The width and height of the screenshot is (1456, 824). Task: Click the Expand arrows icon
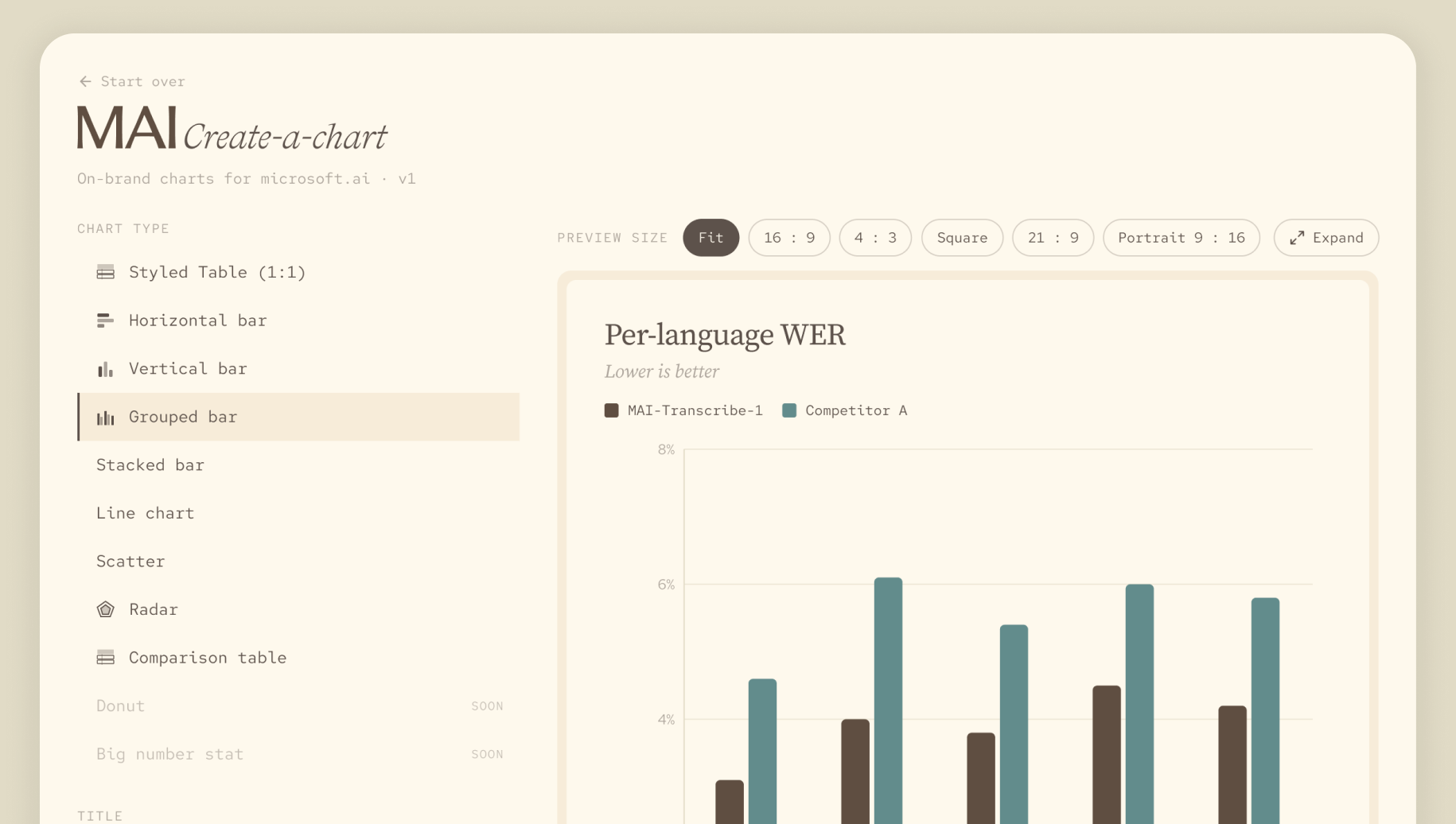click(1297, 238)
